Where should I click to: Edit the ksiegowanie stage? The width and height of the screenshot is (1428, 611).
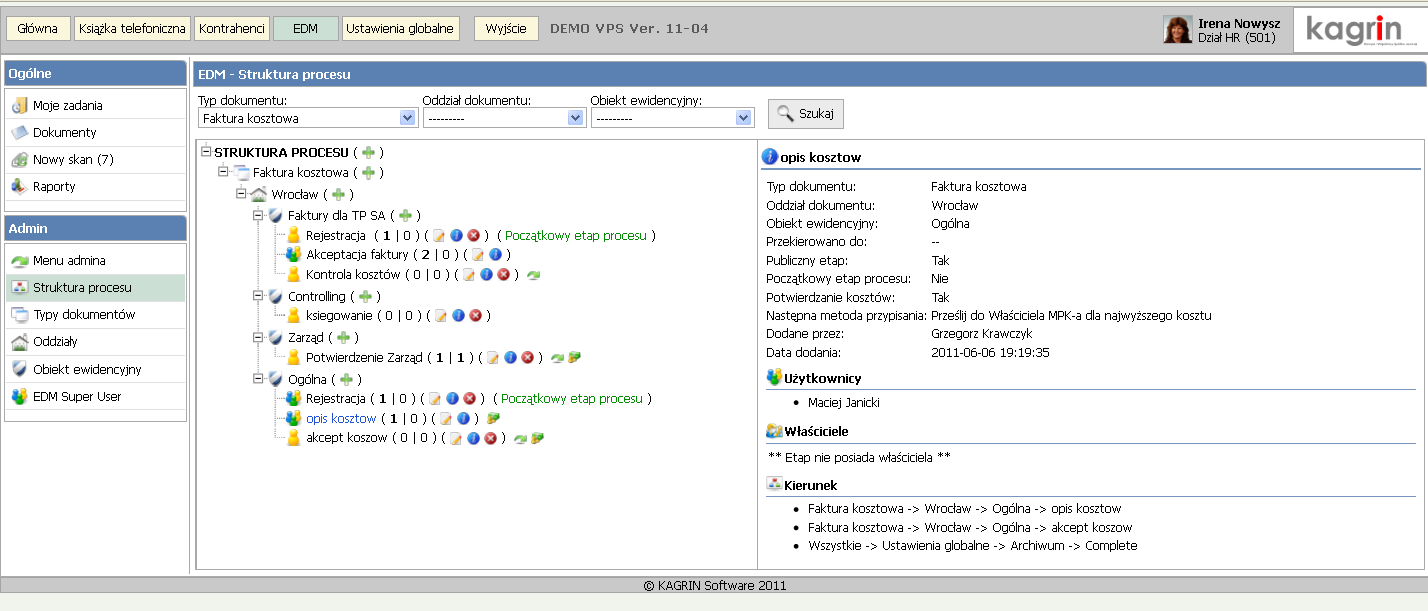pos(441,315)
